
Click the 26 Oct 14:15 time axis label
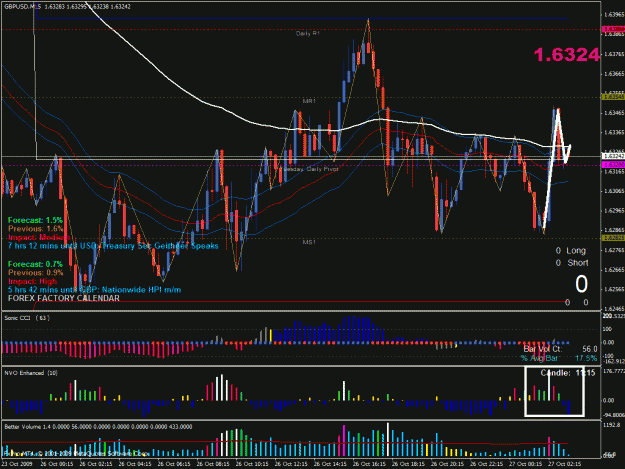pos(330,464)
